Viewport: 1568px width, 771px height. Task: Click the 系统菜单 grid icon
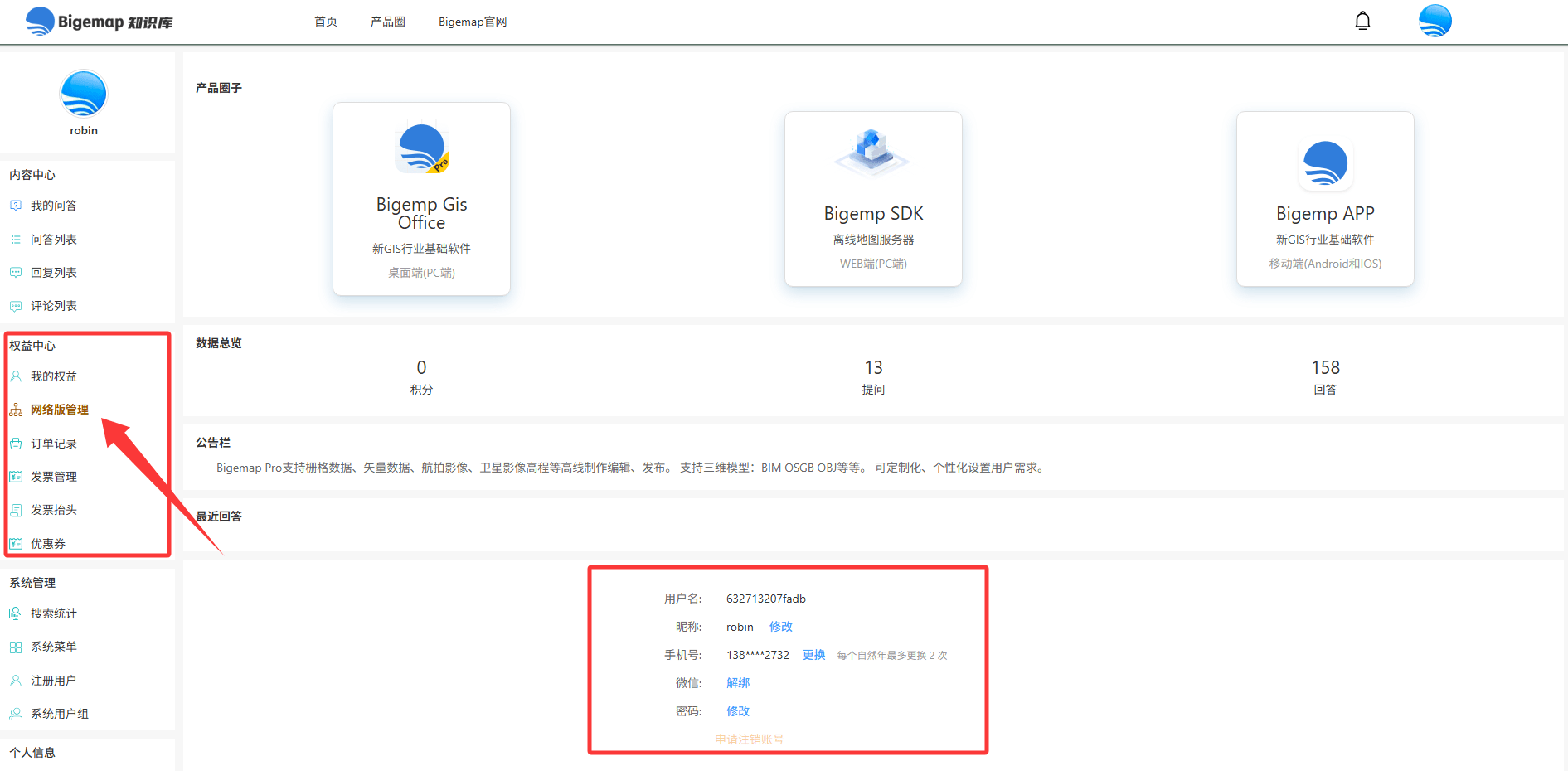[16, 647]
